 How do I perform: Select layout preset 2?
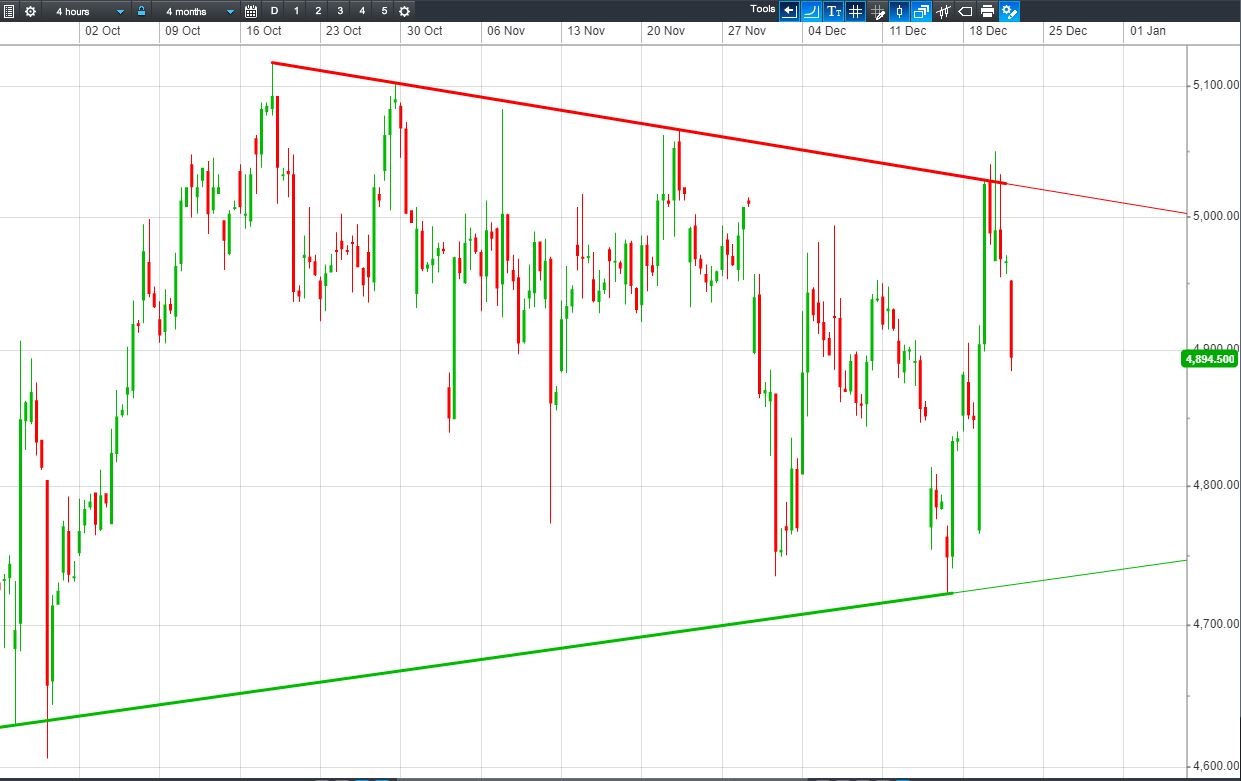(x=318, y=11)
